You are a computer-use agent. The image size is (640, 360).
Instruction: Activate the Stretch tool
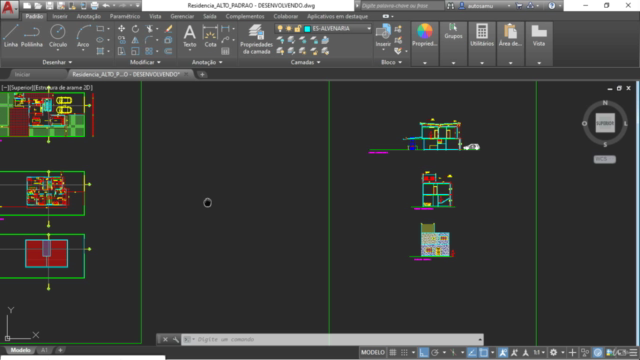(x=121, y=51)
